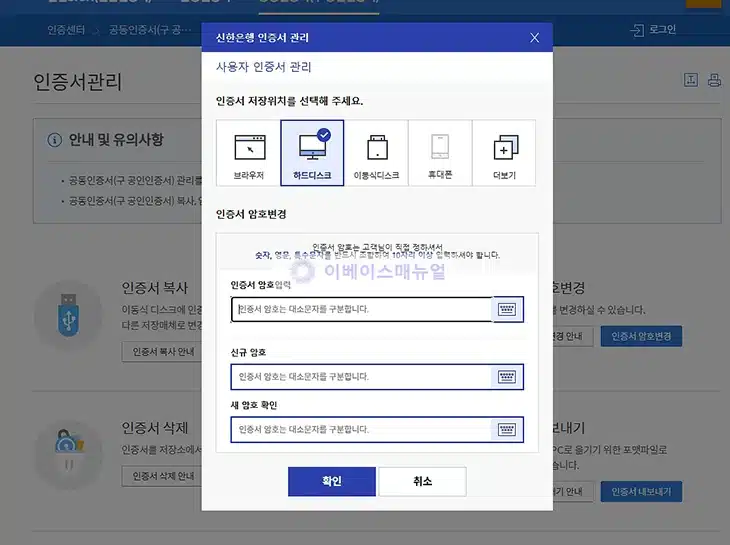Click the print icon on background page

[714, 80]
